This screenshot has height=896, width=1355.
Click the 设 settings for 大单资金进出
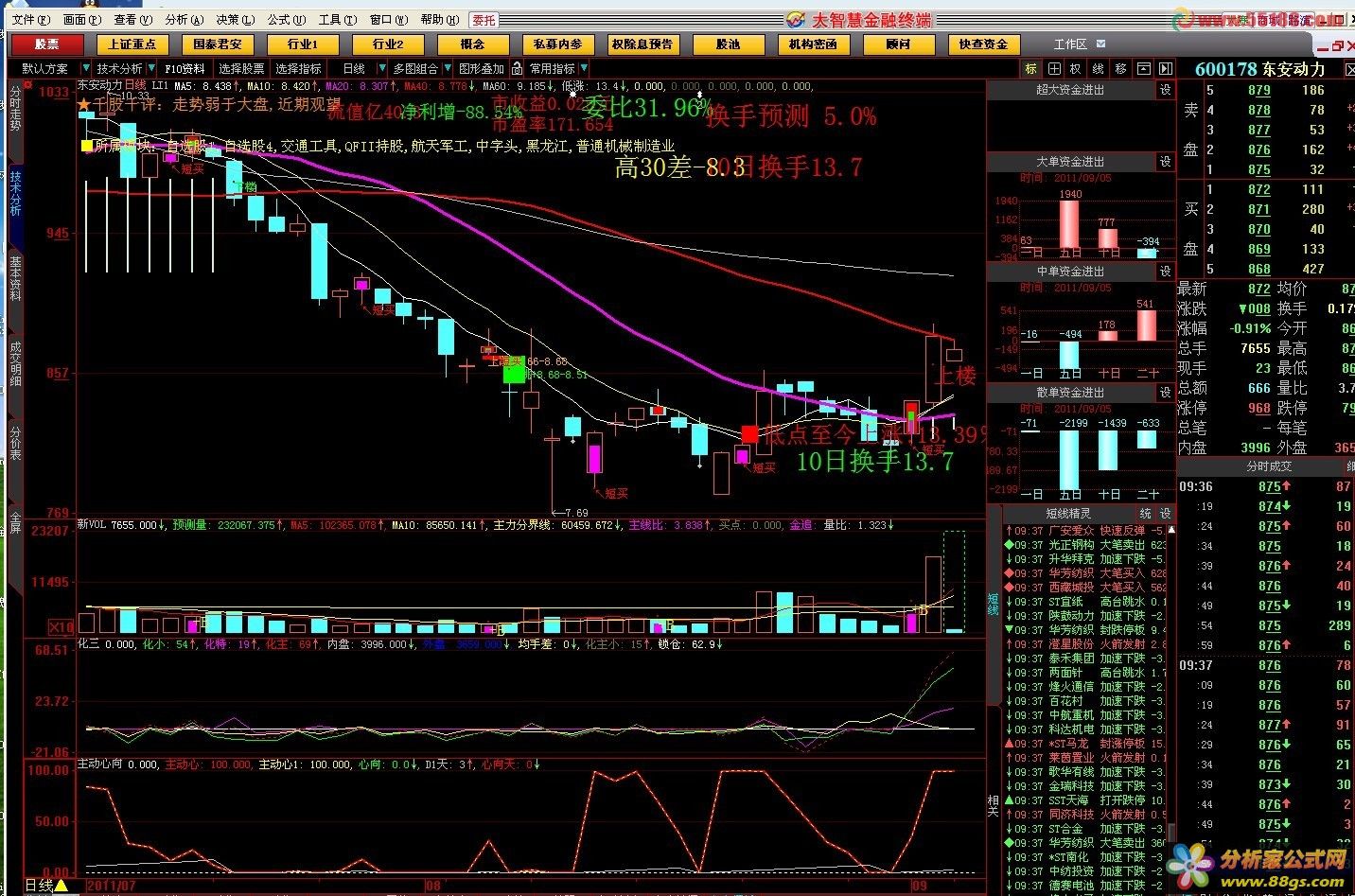(1165, 162)
